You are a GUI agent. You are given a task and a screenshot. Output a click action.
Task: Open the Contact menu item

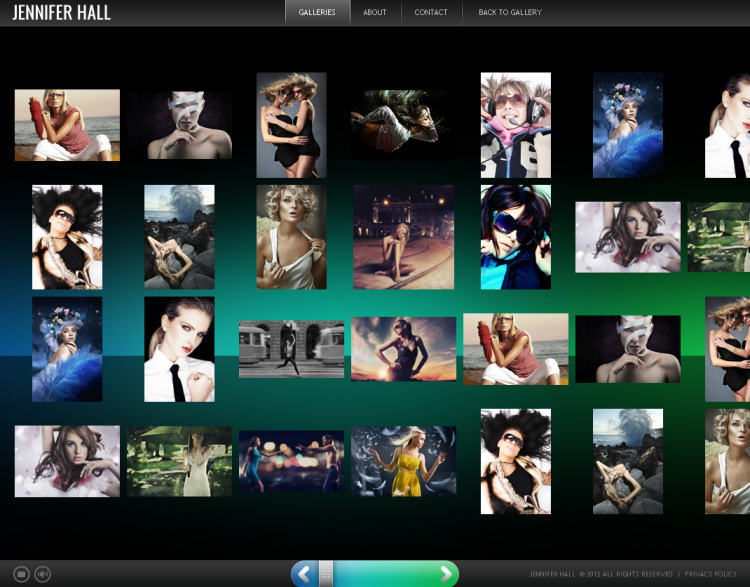click(x=431, y=12)
